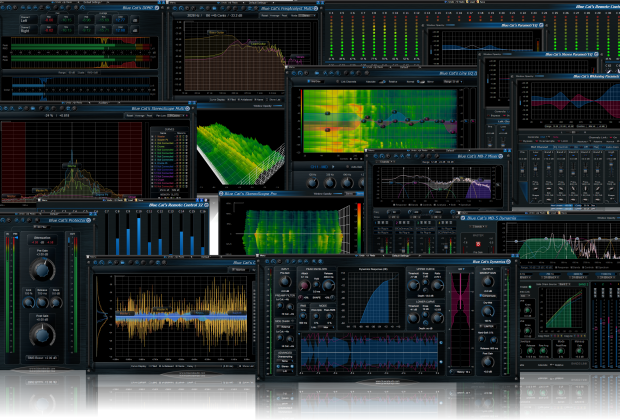Click the DP Meter round logo icon
This screenshot has width=620, height=420.
(157, 8)
